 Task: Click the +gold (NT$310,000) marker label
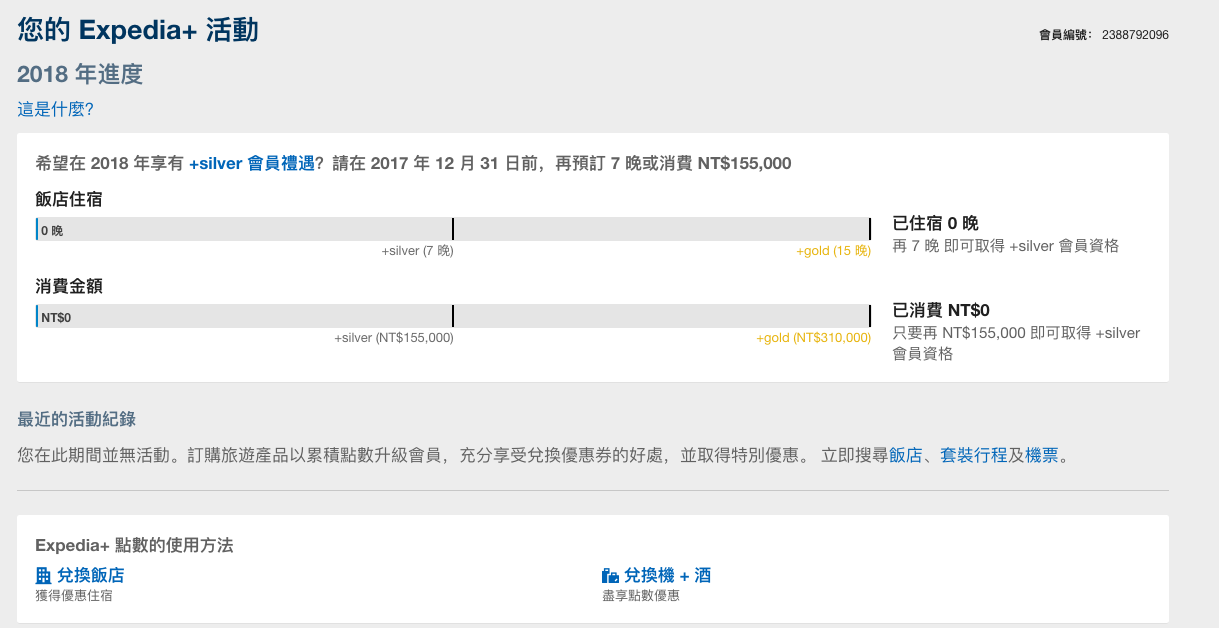(814, 338)
